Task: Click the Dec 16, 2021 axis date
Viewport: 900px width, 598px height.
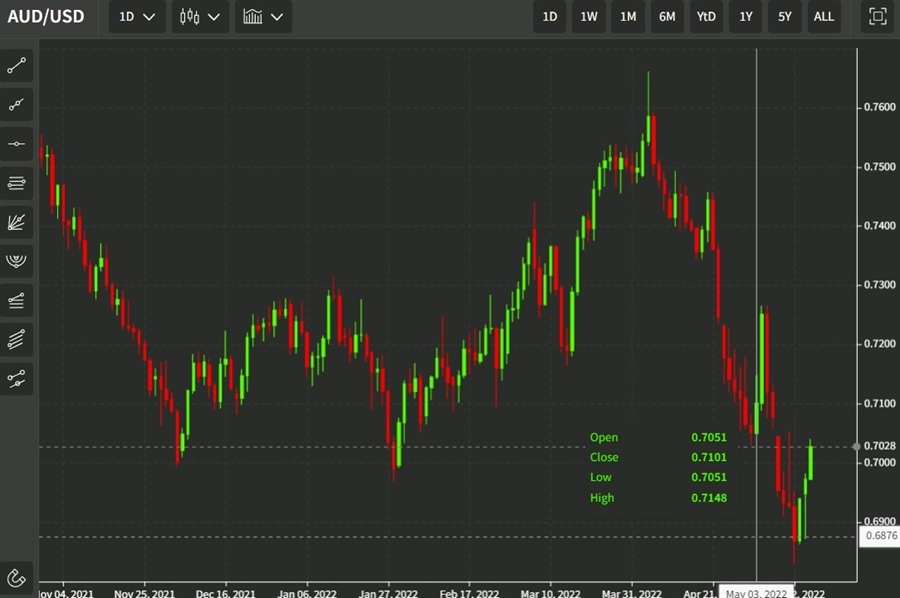Action: pos(225,593)
